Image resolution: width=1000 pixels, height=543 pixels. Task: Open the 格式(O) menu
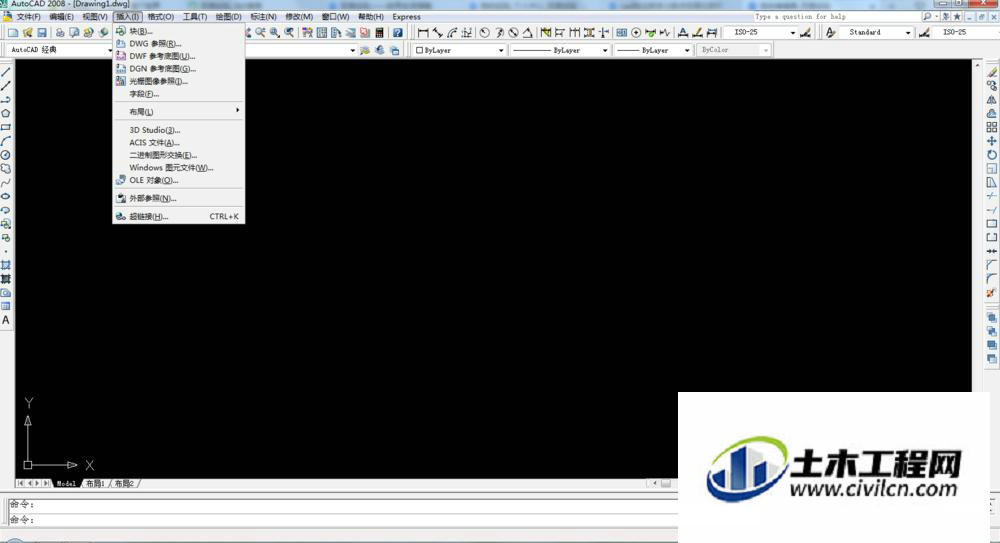coord(161,17)
